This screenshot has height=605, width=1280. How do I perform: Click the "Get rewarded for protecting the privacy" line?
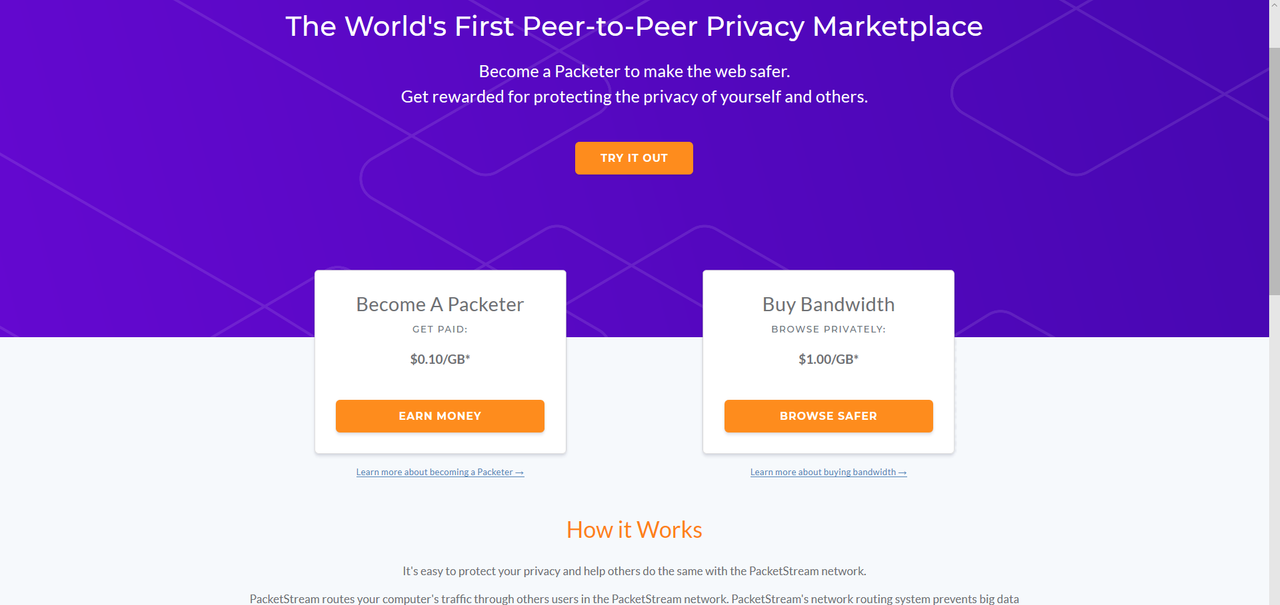click(634, 97)
